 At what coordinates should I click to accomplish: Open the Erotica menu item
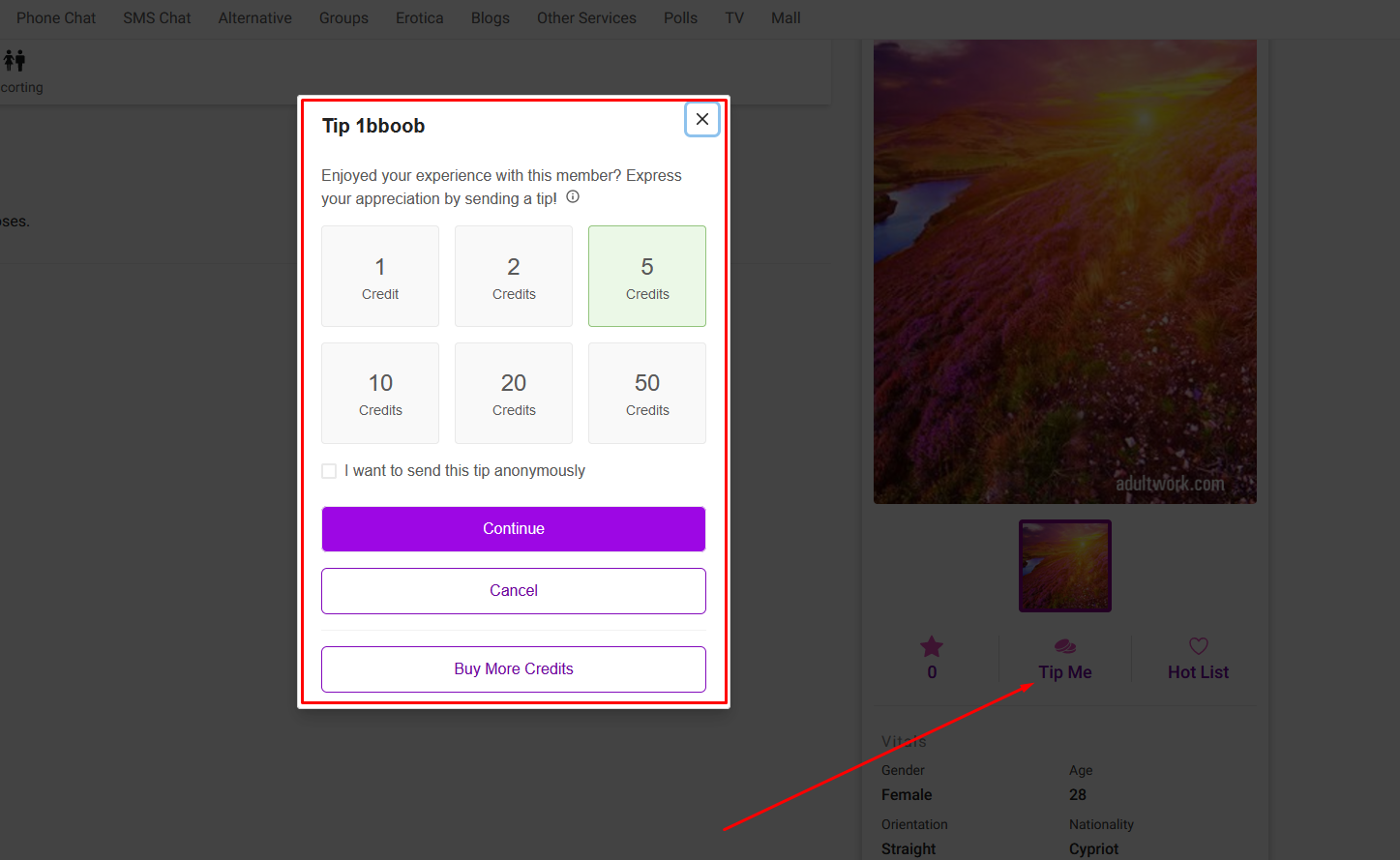pos(420,18)
